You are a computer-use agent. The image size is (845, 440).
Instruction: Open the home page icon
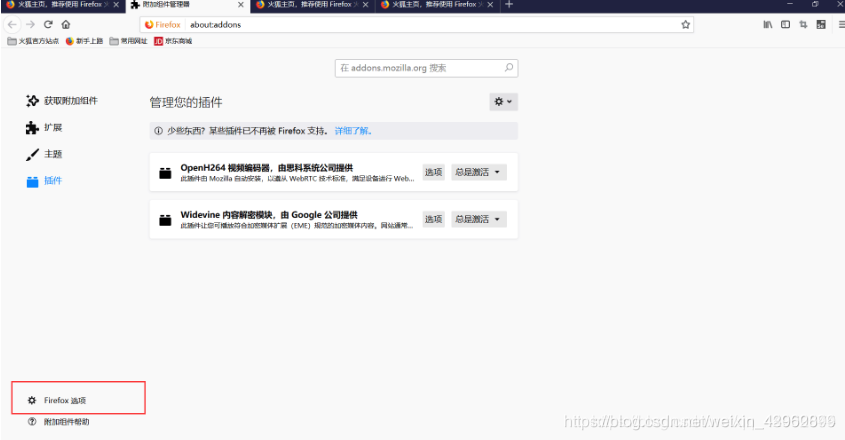[x=66, y=24]
